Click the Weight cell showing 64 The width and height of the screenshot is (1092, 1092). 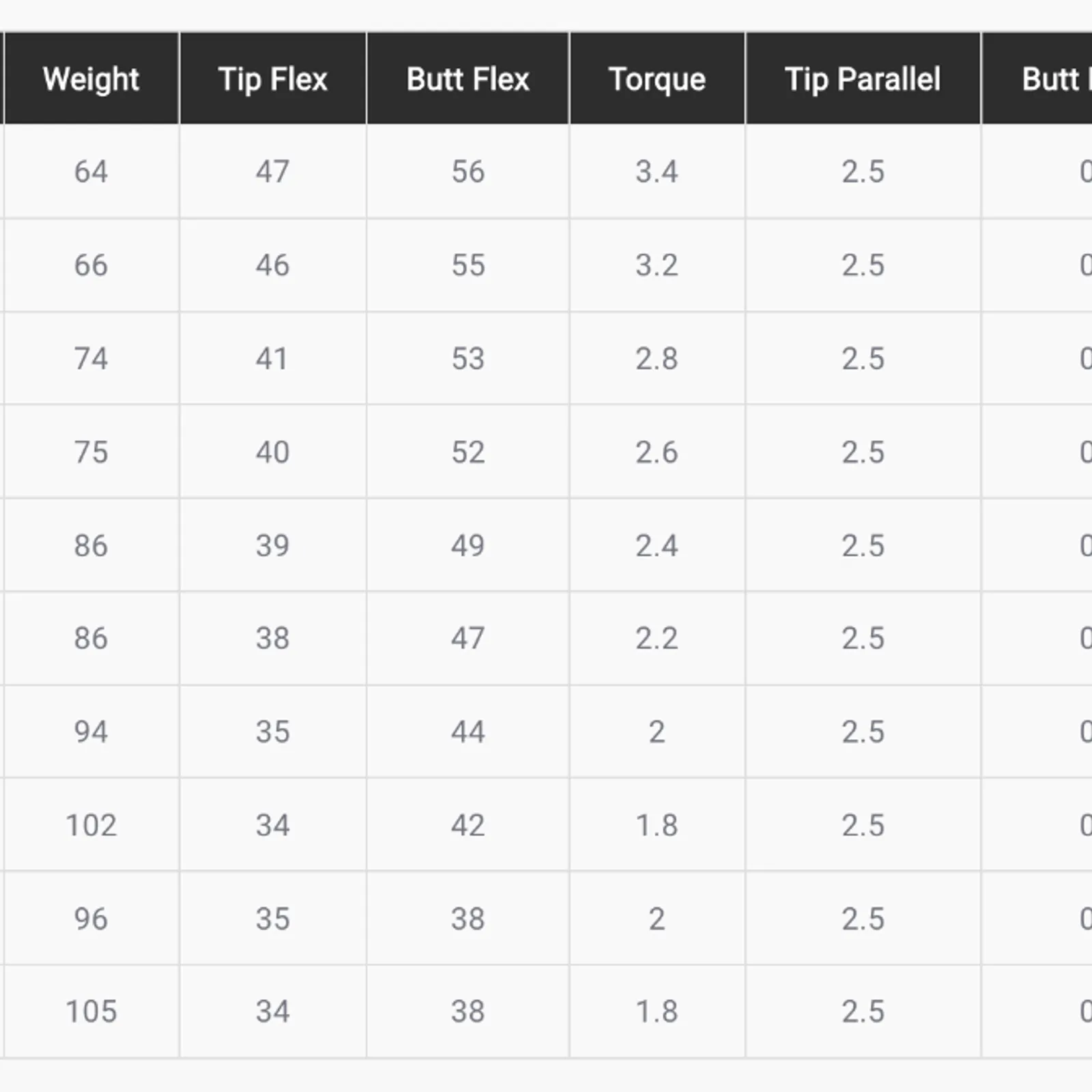91,171
